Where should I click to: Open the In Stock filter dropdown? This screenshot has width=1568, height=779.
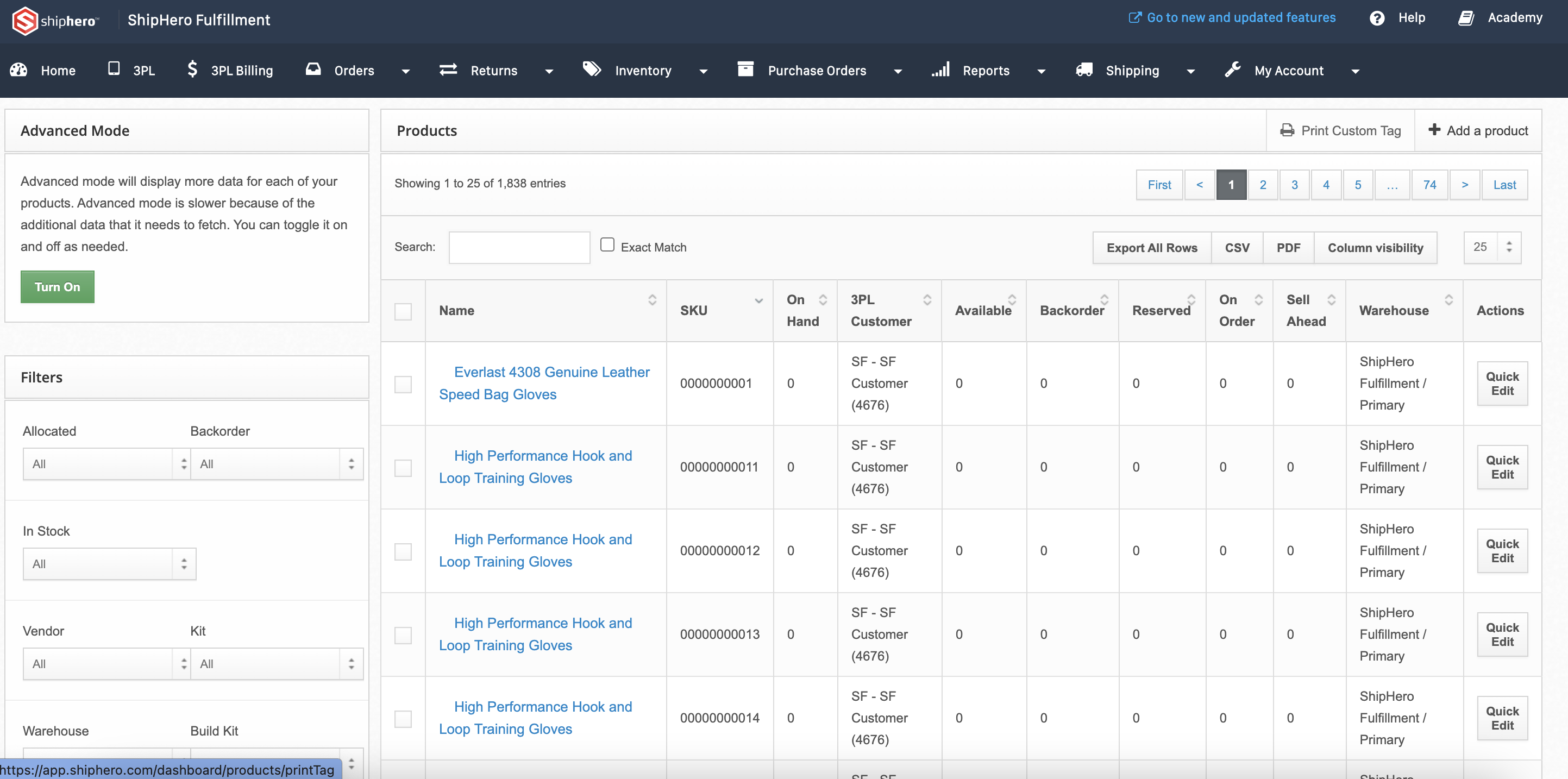point(109,564)
